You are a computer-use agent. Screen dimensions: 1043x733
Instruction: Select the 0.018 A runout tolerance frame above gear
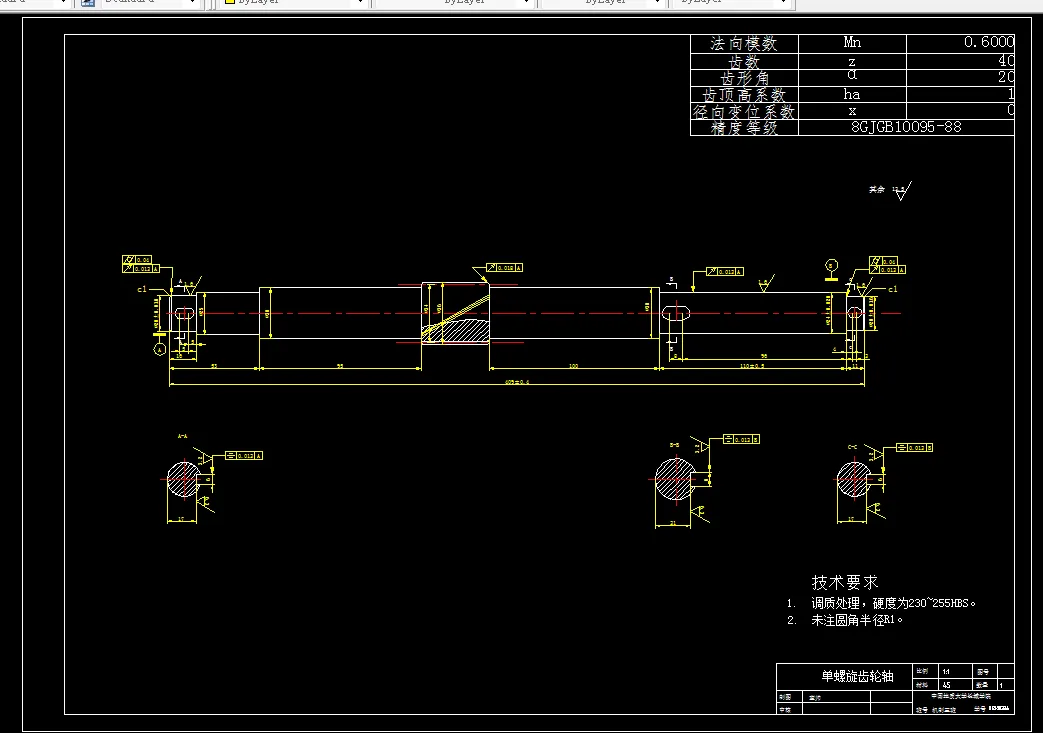[504, 267]
